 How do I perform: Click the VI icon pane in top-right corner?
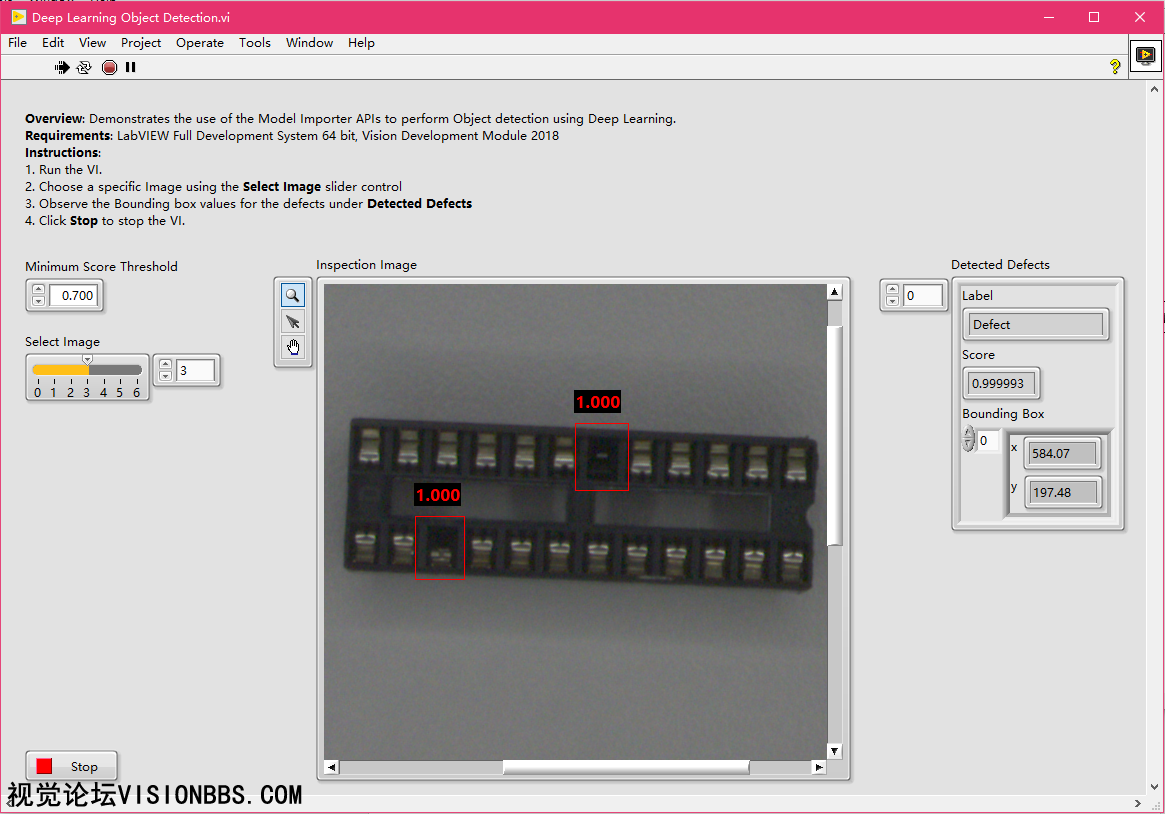(x=1145, y=56)
